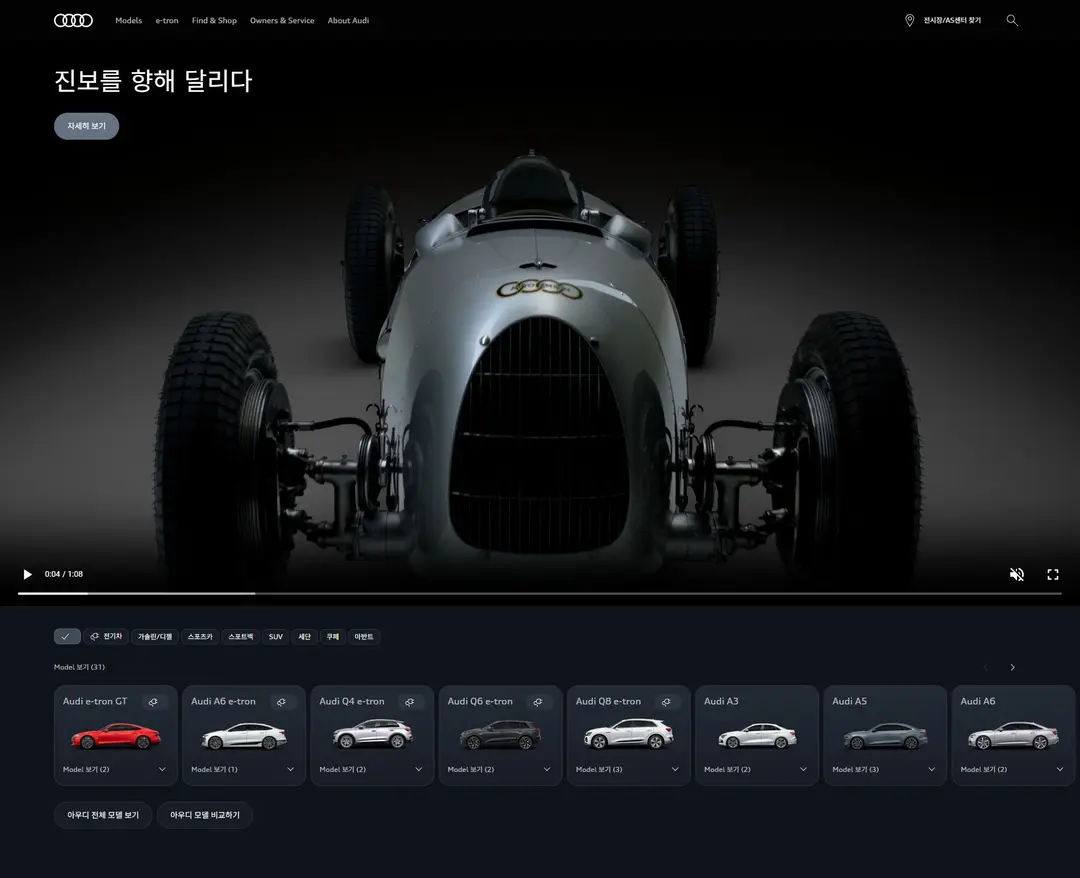Select the Audi A3 car image

pyautogui.click(x=757, y=735)
